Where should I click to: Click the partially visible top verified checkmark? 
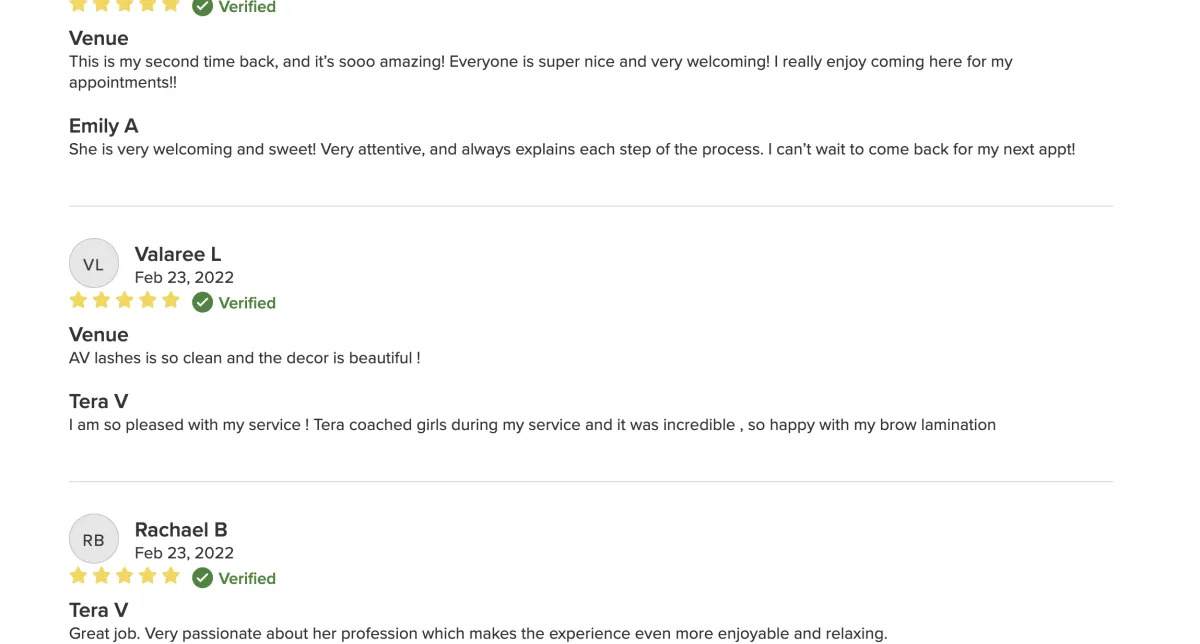pyautogui.click(x=203, y=6)
